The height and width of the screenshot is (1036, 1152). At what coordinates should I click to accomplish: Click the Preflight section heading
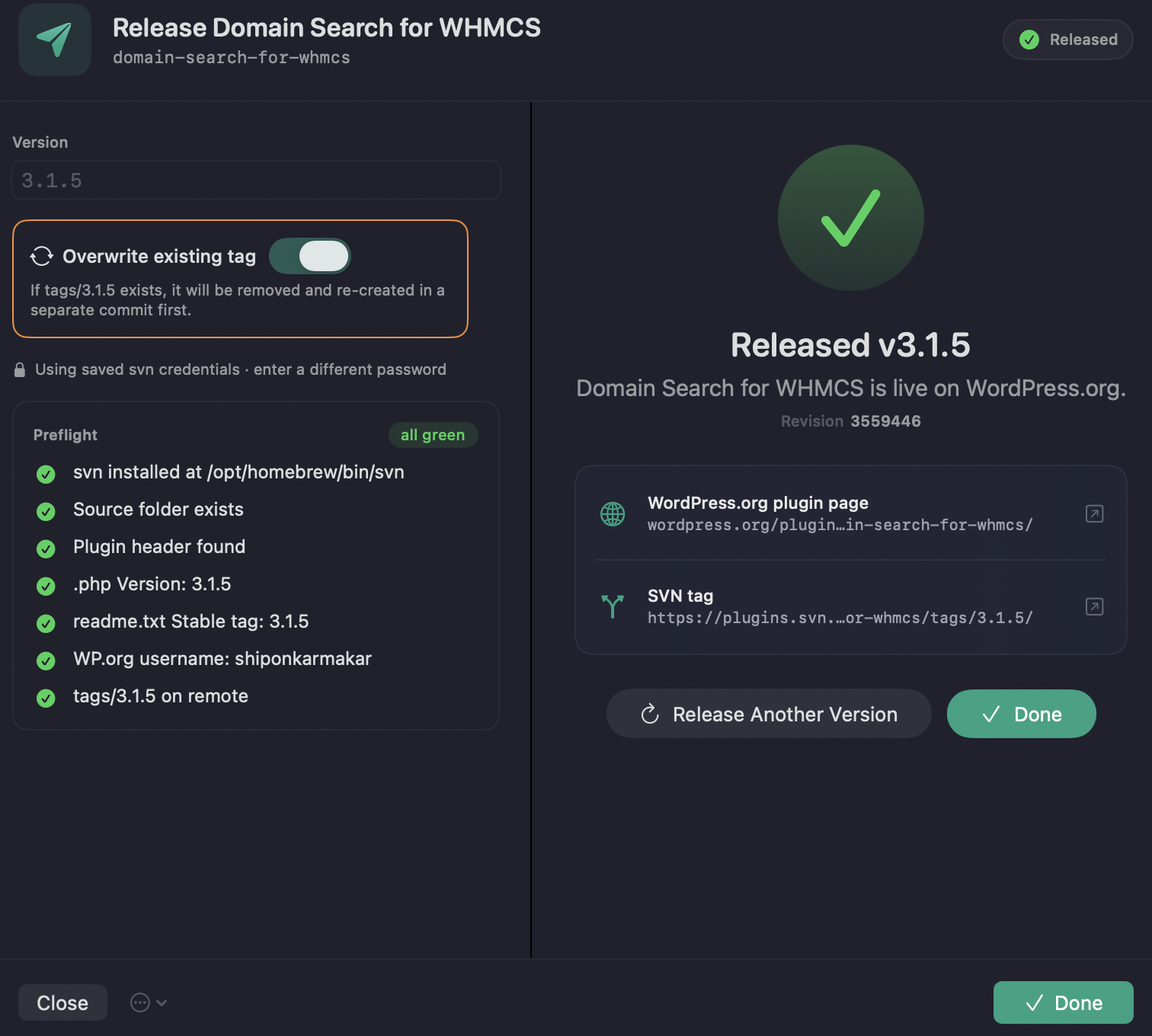tap(66, 435)
